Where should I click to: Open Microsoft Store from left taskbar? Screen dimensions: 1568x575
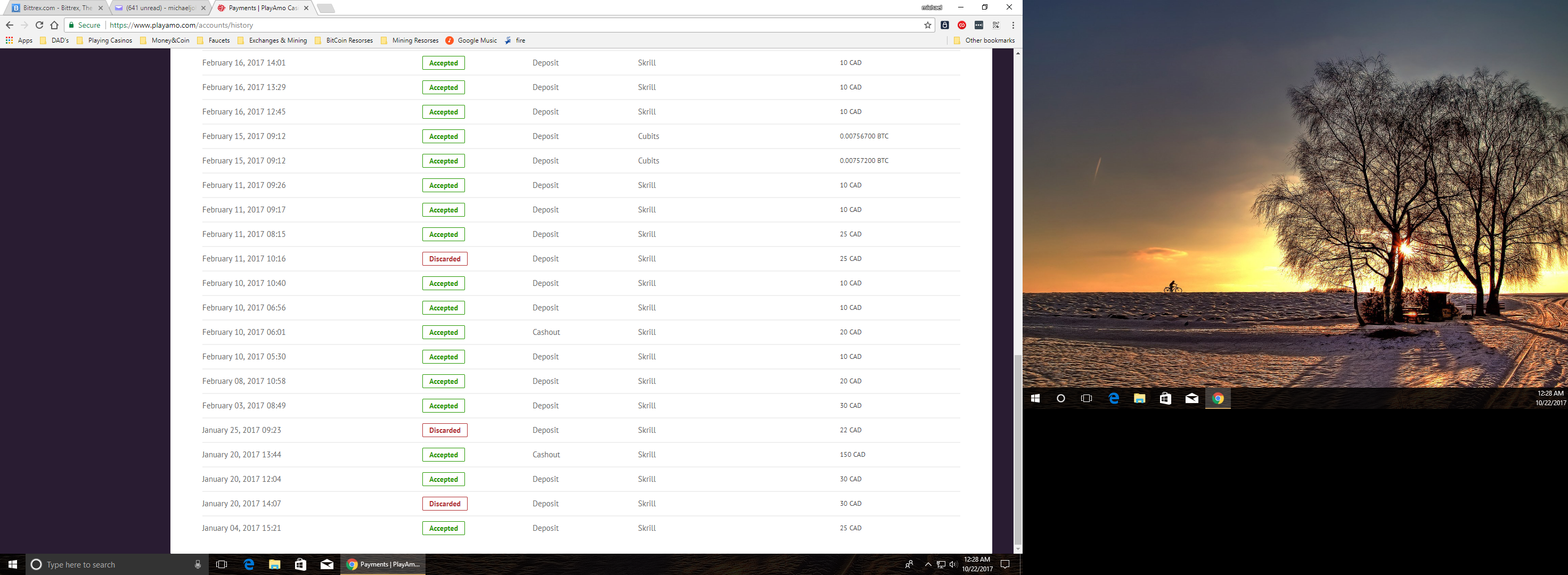[301, 565]
